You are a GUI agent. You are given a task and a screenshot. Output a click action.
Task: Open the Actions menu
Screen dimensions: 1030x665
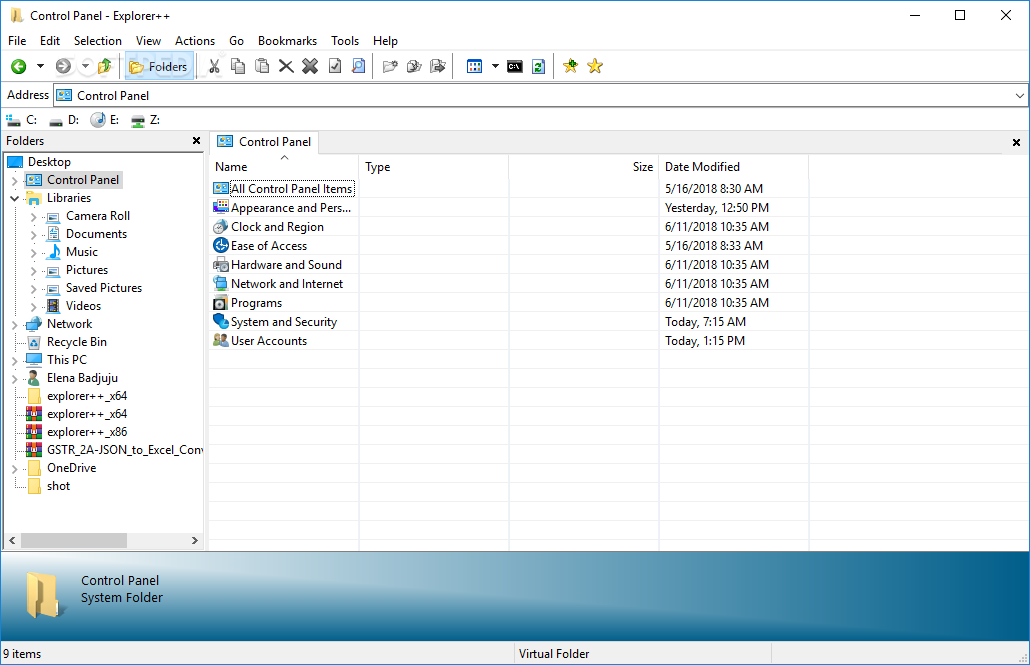194,41
